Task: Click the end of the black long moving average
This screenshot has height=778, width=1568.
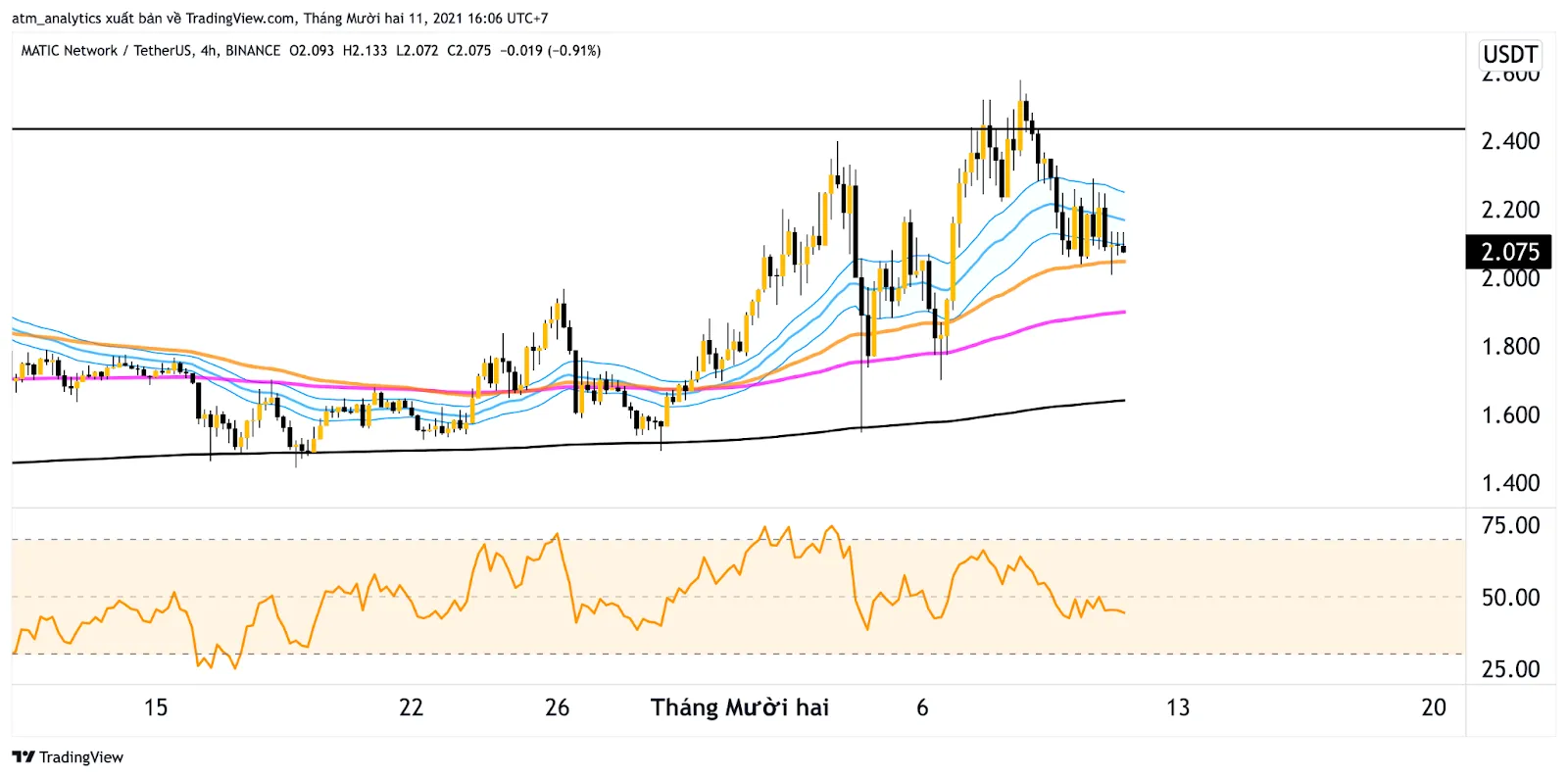Action: tap(1123, 400)
